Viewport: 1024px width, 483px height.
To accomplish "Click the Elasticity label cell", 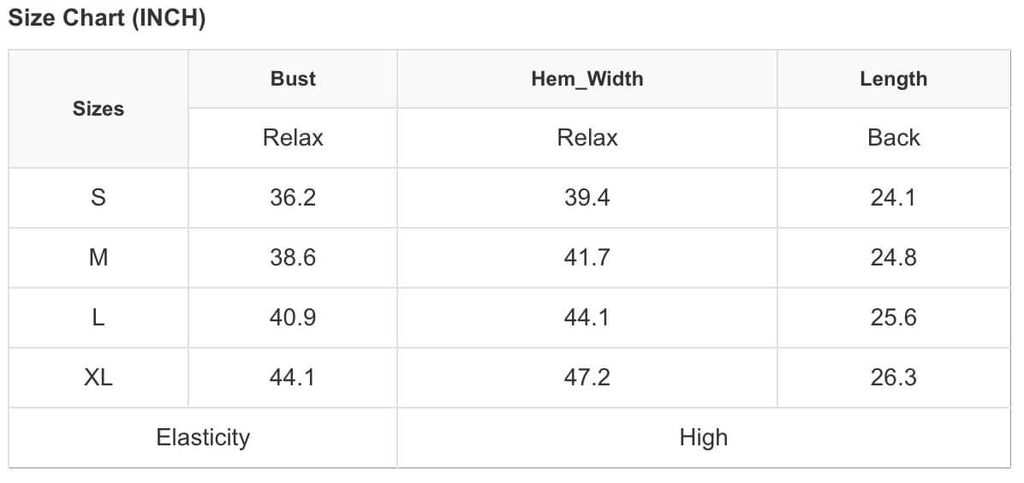I will click(203, 438).
